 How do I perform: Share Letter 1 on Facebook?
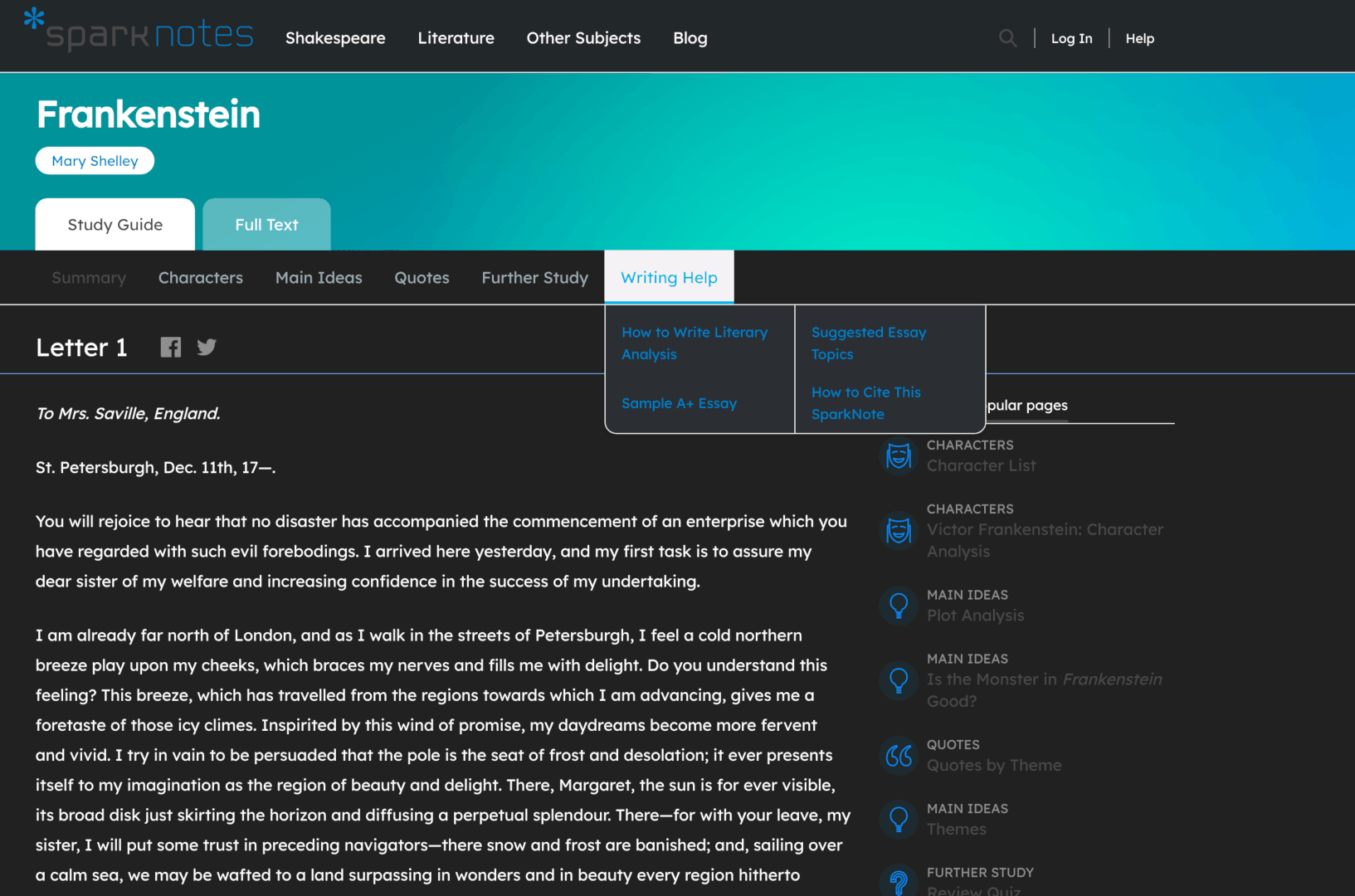click(x=170, y=347)
